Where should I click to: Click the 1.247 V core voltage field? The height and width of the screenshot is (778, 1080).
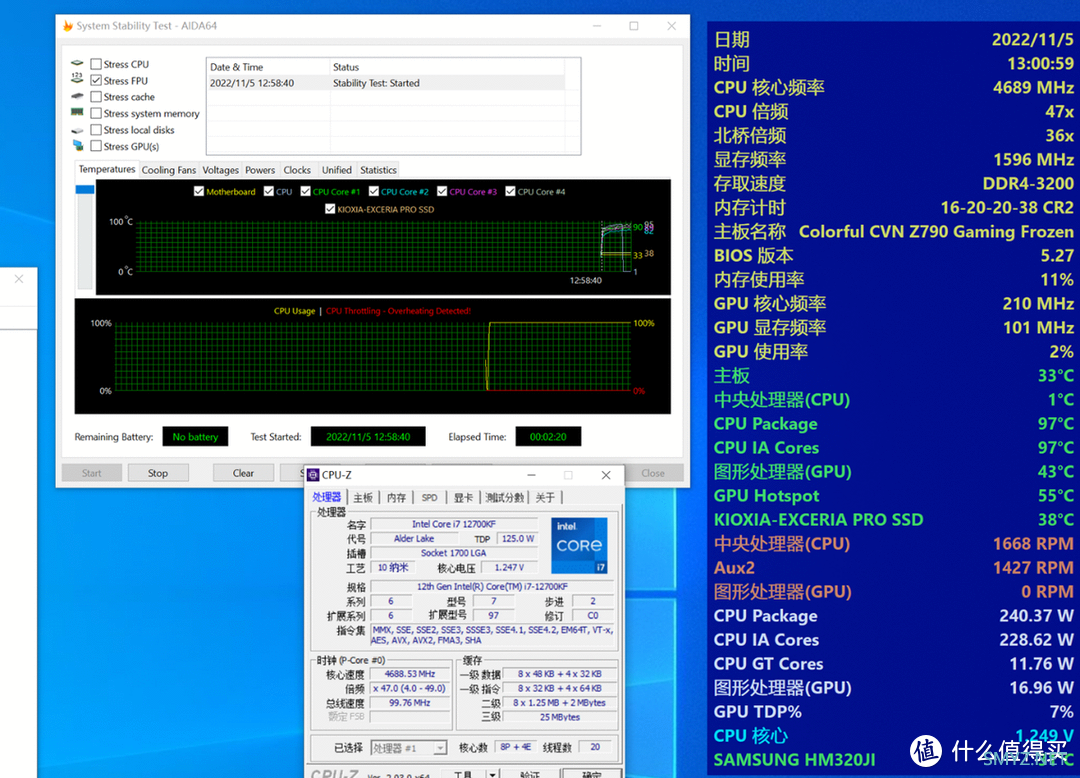pyautogui.click(x=510, y=567)
